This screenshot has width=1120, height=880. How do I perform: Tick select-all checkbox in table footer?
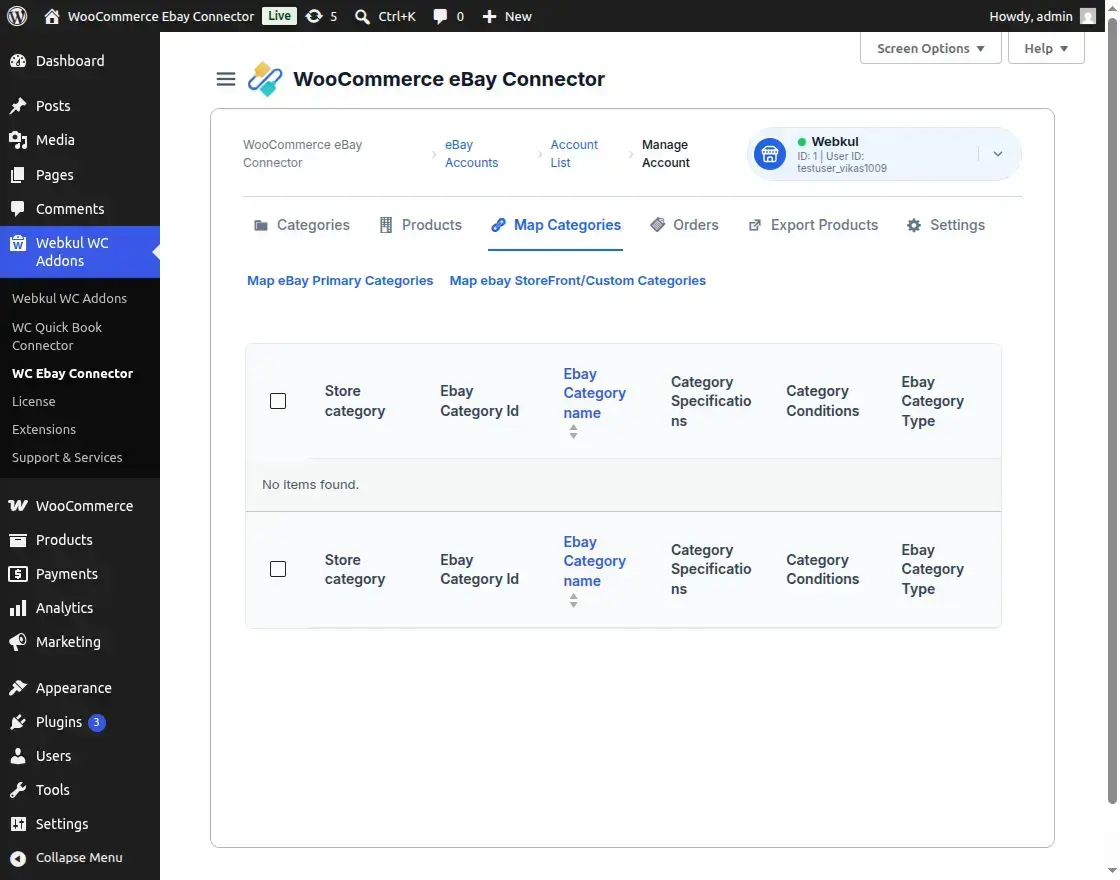click(x=278, y=569)
